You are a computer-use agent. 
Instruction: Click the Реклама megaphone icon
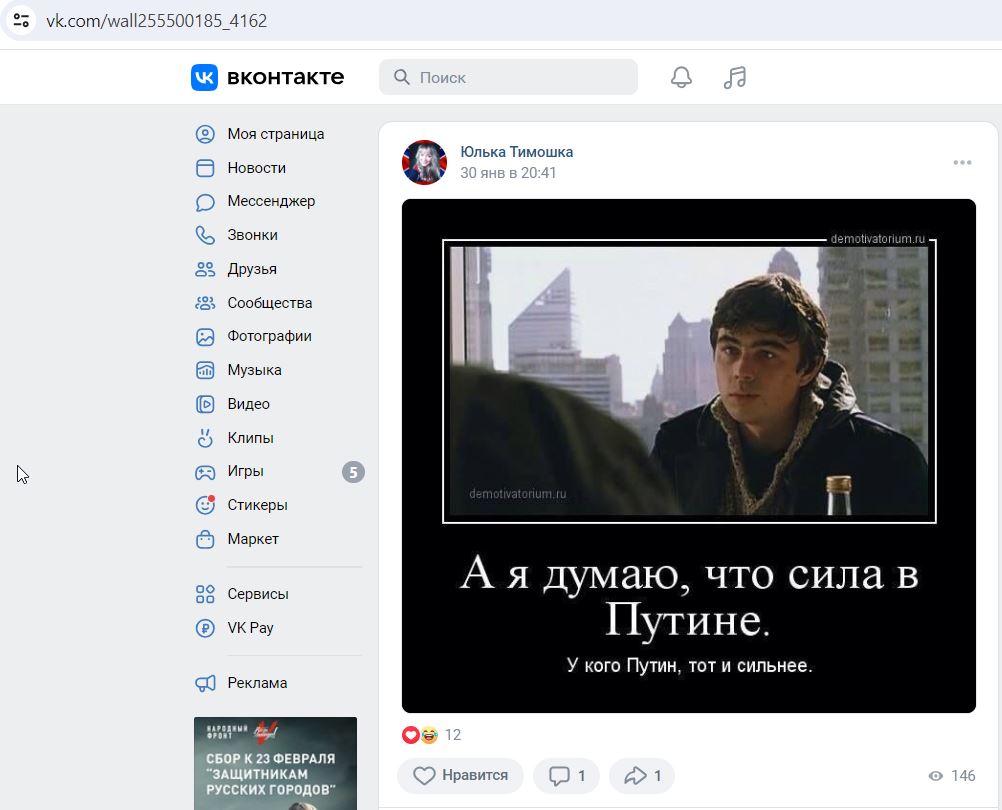(x=205, y=684)
